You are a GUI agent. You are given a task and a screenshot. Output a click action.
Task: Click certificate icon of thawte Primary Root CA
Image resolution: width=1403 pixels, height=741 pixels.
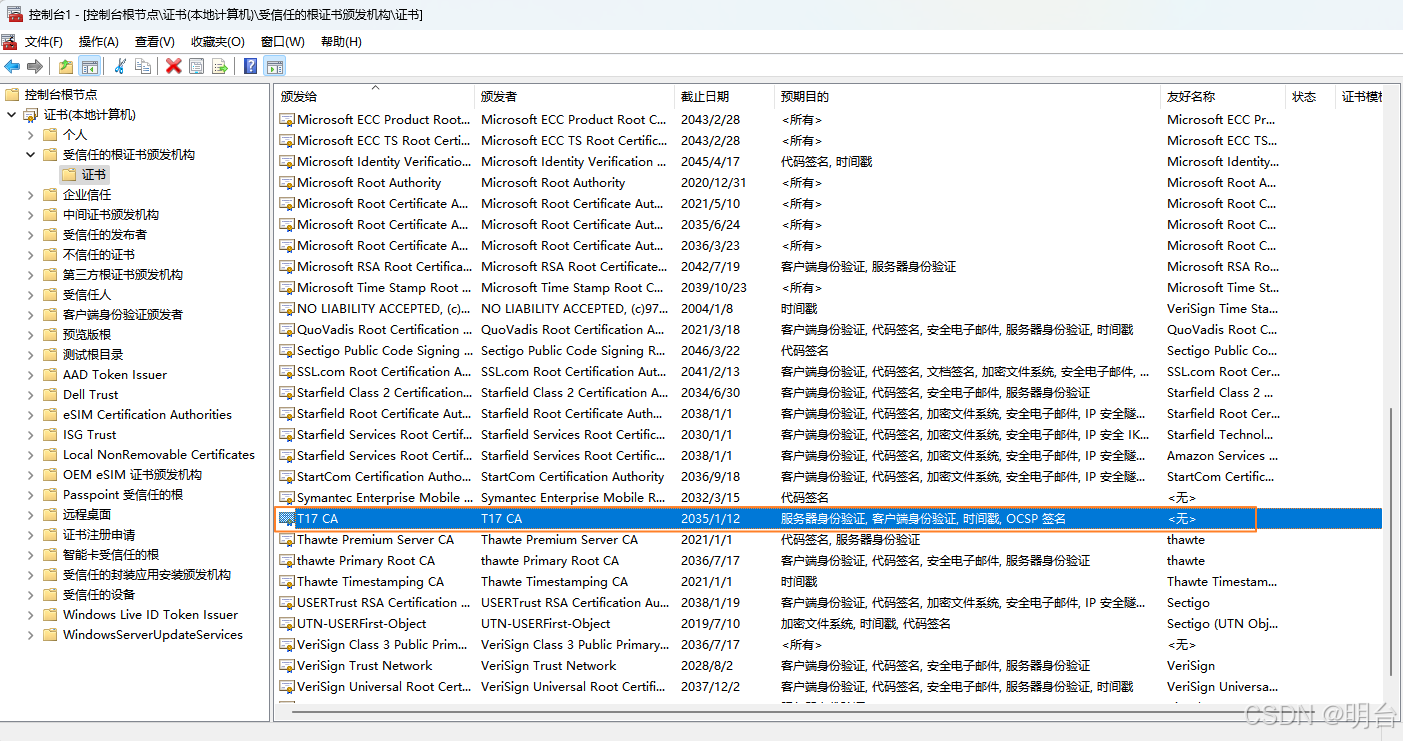click(x=287, y=561)
